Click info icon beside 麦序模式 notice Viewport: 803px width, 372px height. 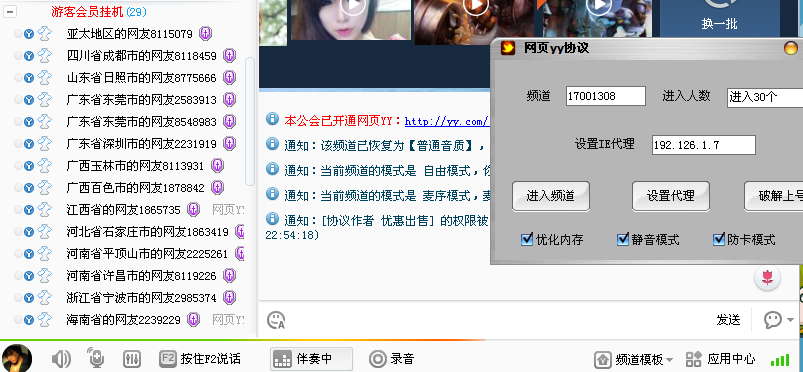[x=272, y=194]
